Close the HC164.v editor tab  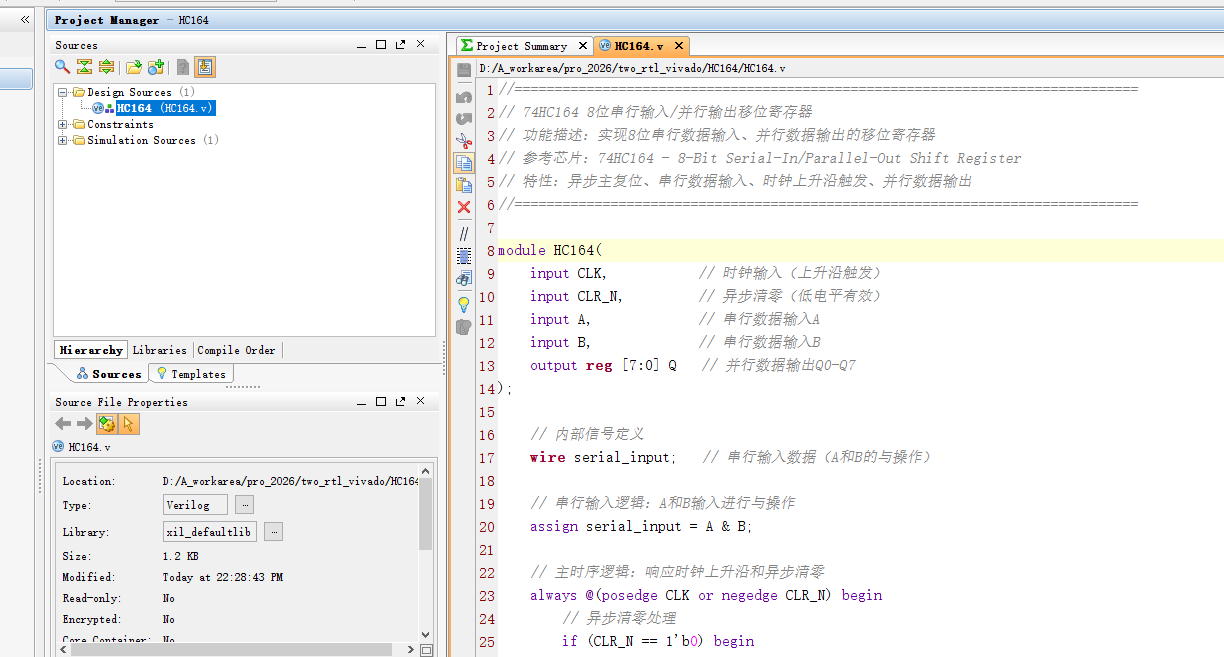679,46
